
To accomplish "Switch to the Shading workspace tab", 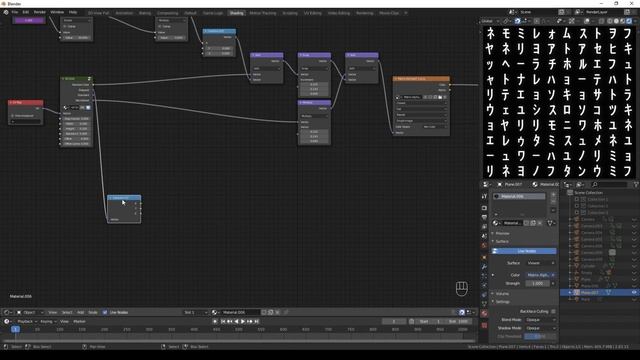I will tap(236, 13).
